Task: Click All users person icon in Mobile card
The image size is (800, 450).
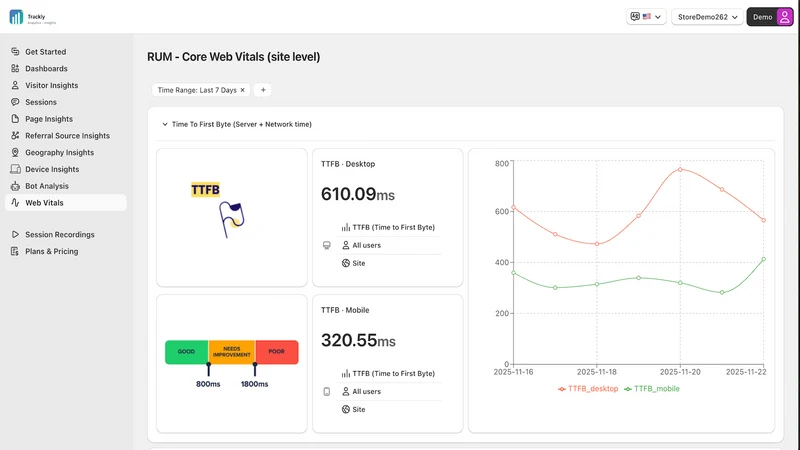Action: [346, 392]
